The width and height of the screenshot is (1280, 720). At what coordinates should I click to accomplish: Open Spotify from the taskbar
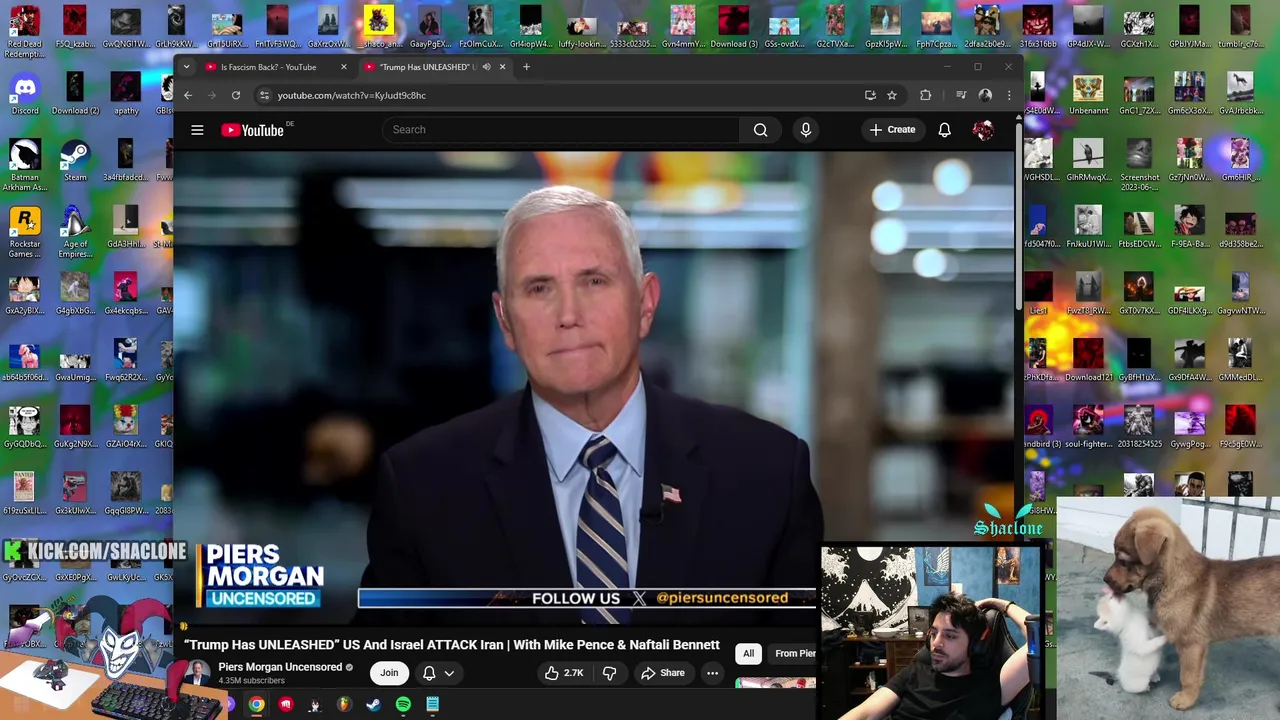(403, 705)
